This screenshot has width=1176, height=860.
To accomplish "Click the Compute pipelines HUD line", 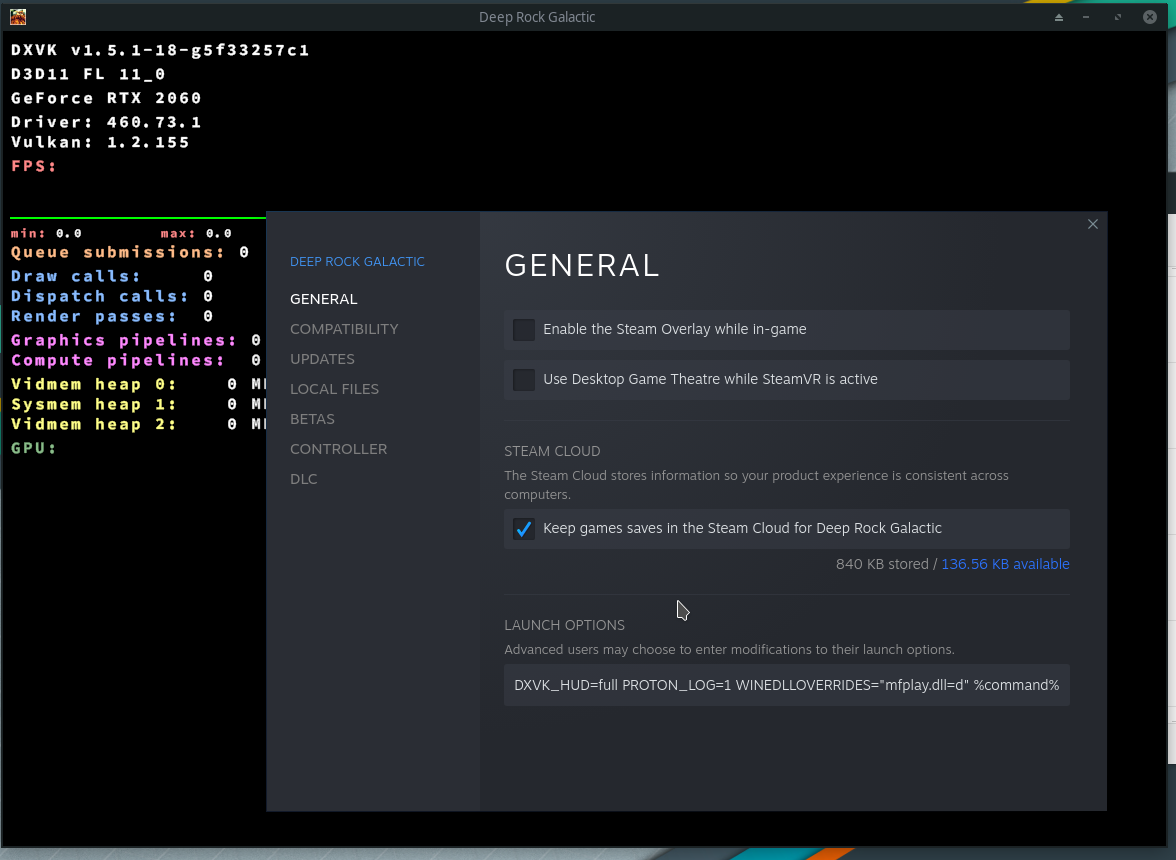I will pyautogui.click(x=136, y=361).
